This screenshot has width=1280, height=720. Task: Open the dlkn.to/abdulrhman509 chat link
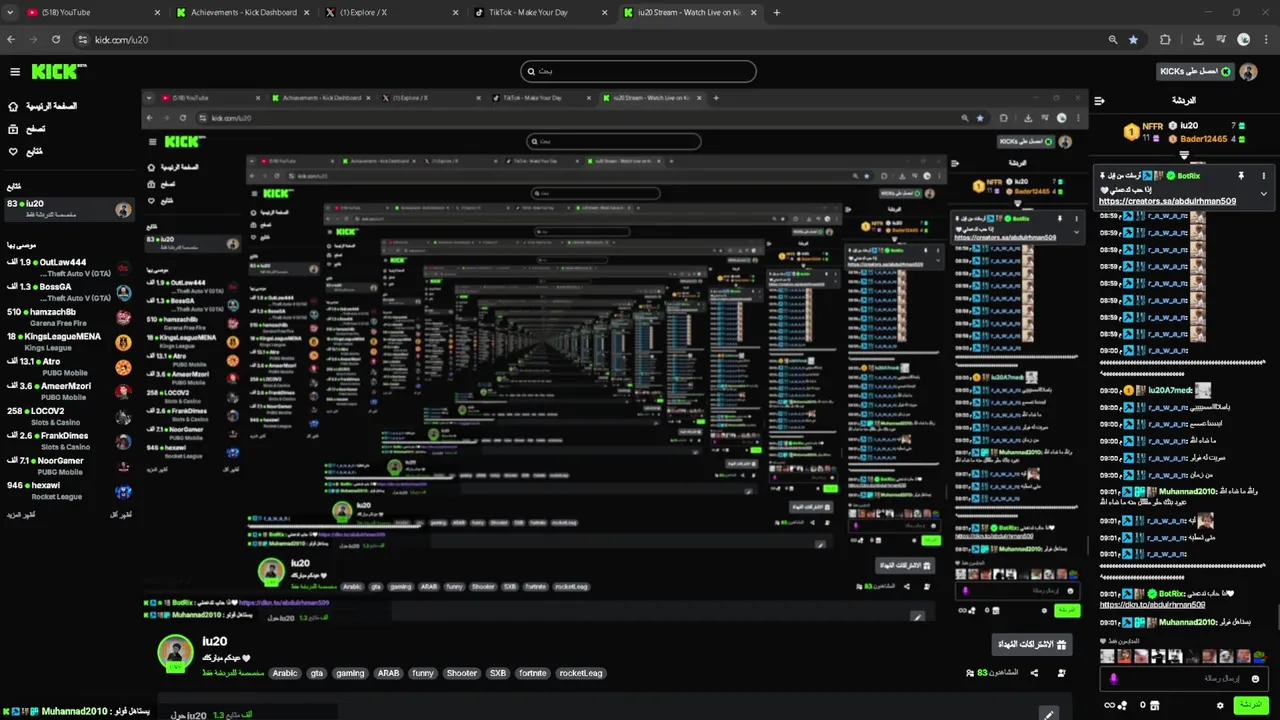click(1152, 605)
